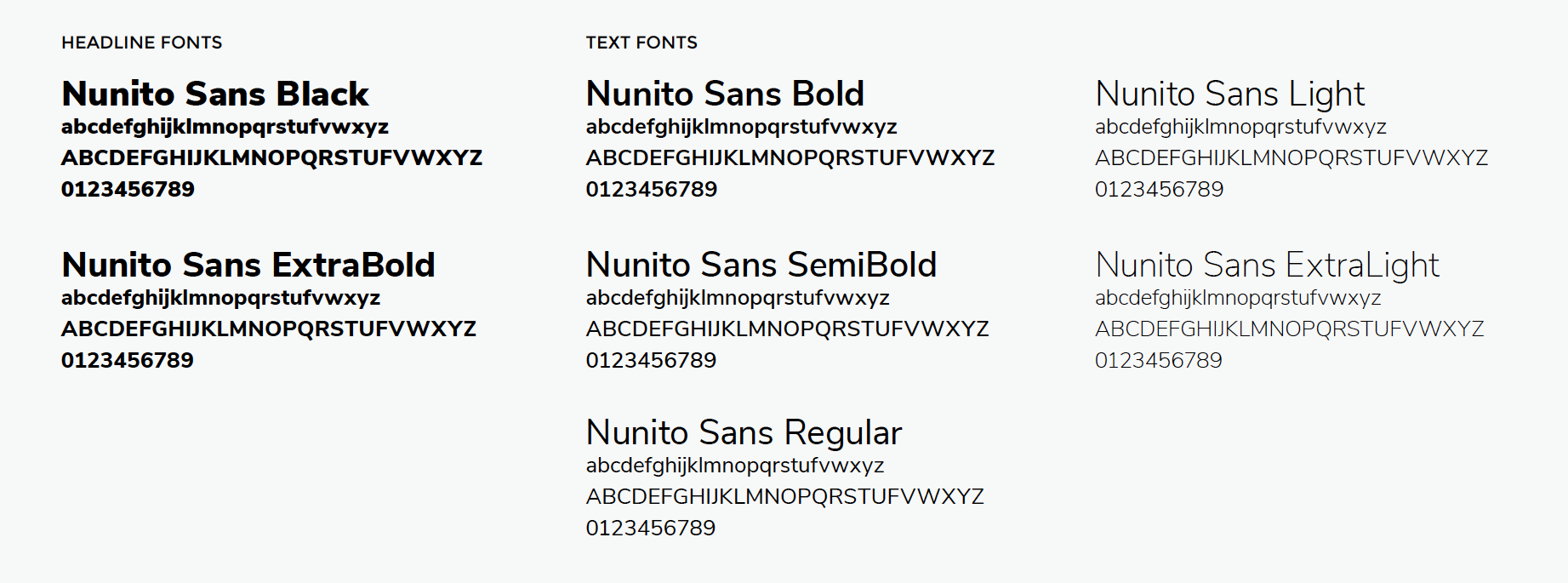1568x583 pixels.
Task: Click the uppercase alphabet under Nunito Sans ExtraLight
Action: pos(1289,329)
